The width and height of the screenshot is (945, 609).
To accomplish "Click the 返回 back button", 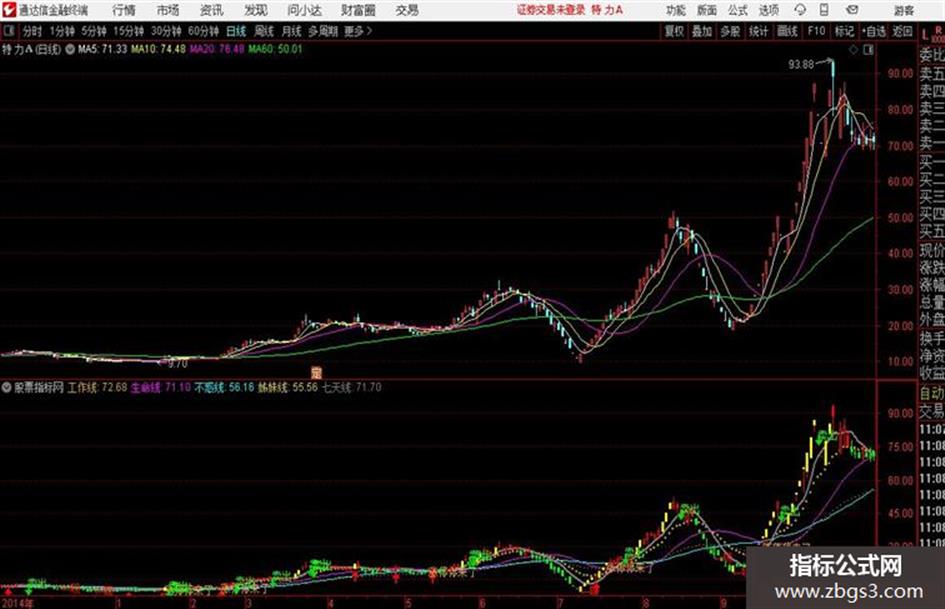I will 902,31.
